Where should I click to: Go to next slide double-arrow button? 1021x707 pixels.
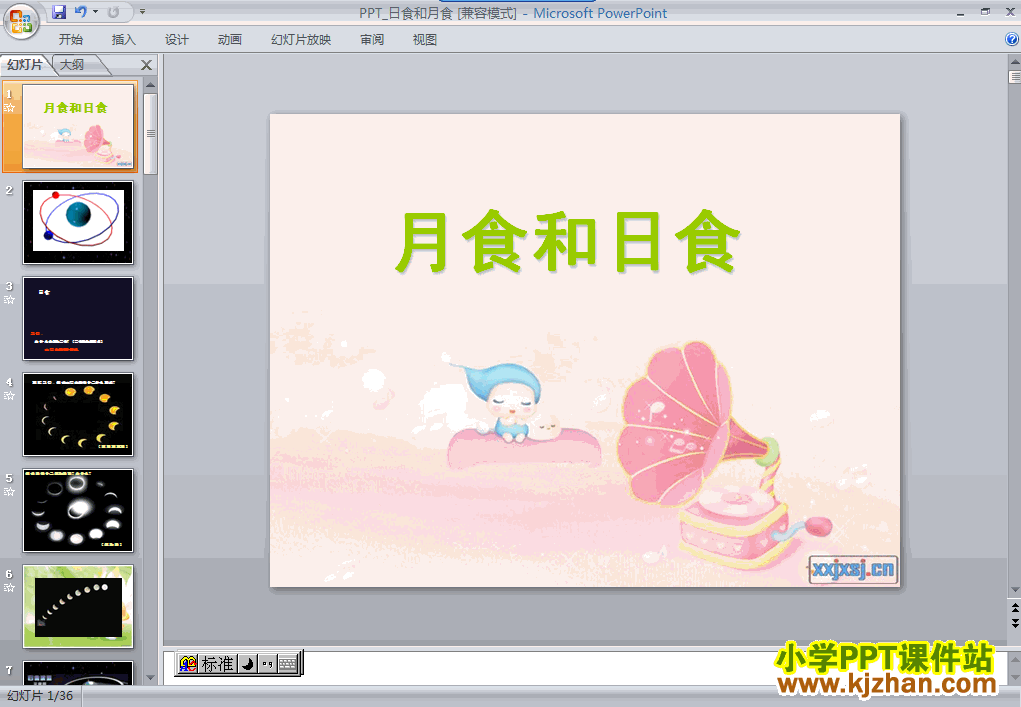pyautogui.click(x=1014, y=622)
